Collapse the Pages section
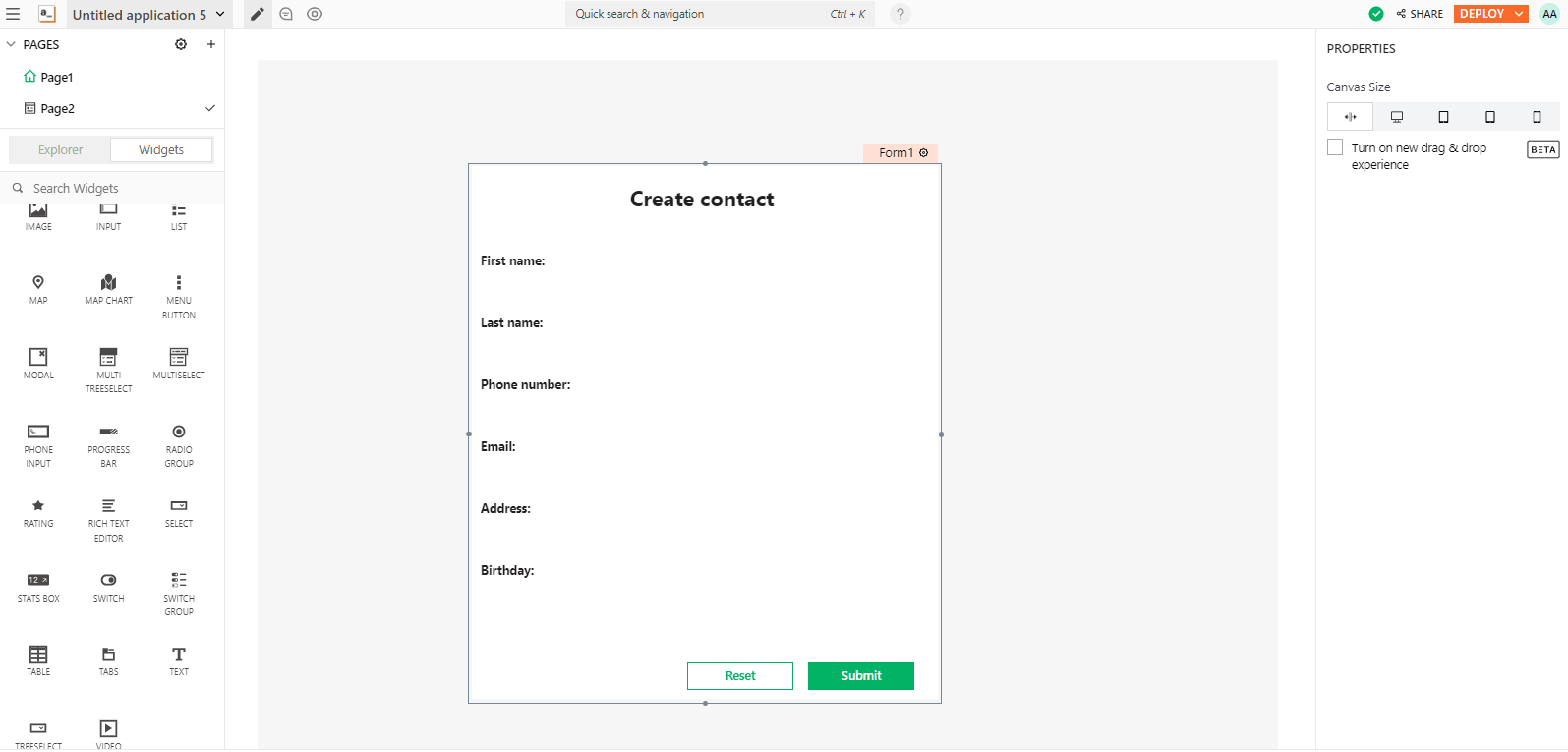The image size is (1568, 752). (12, 44)
